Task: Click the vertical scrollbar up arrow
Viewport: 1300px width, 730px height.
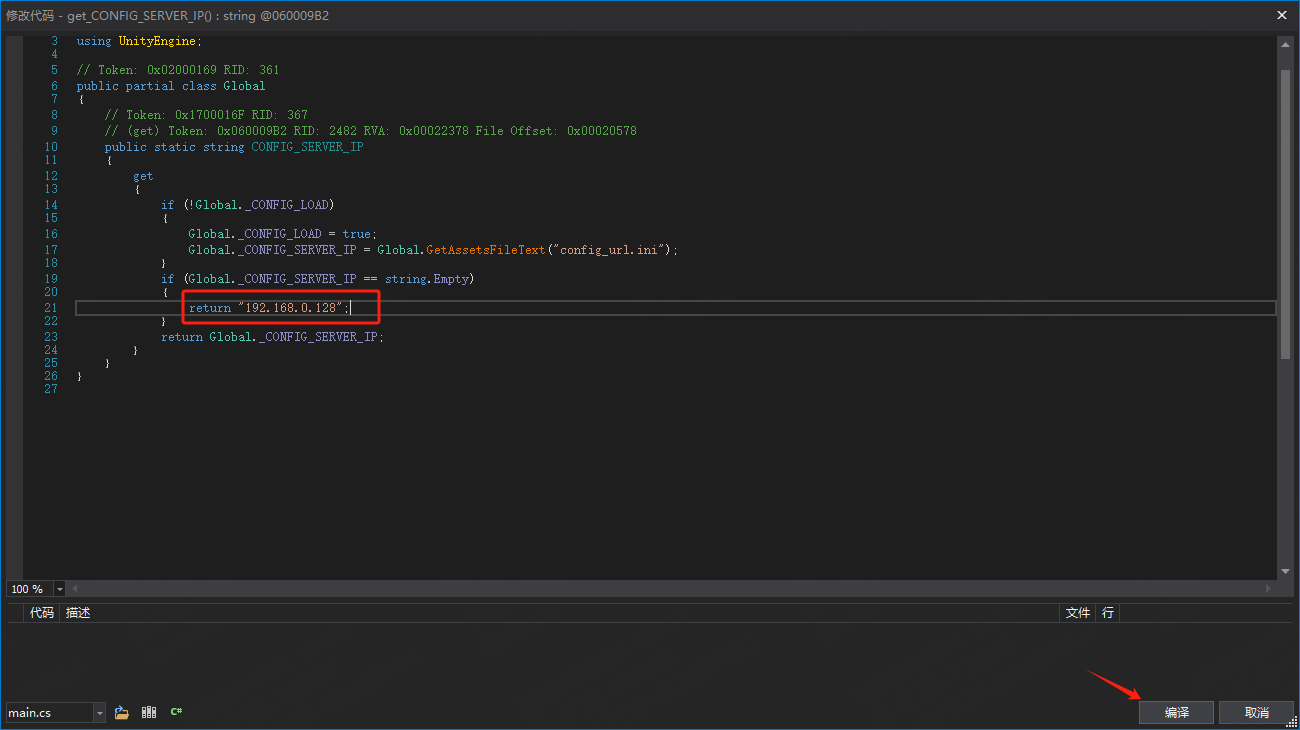Action: pyautogui.click(x=1285, y=45)
